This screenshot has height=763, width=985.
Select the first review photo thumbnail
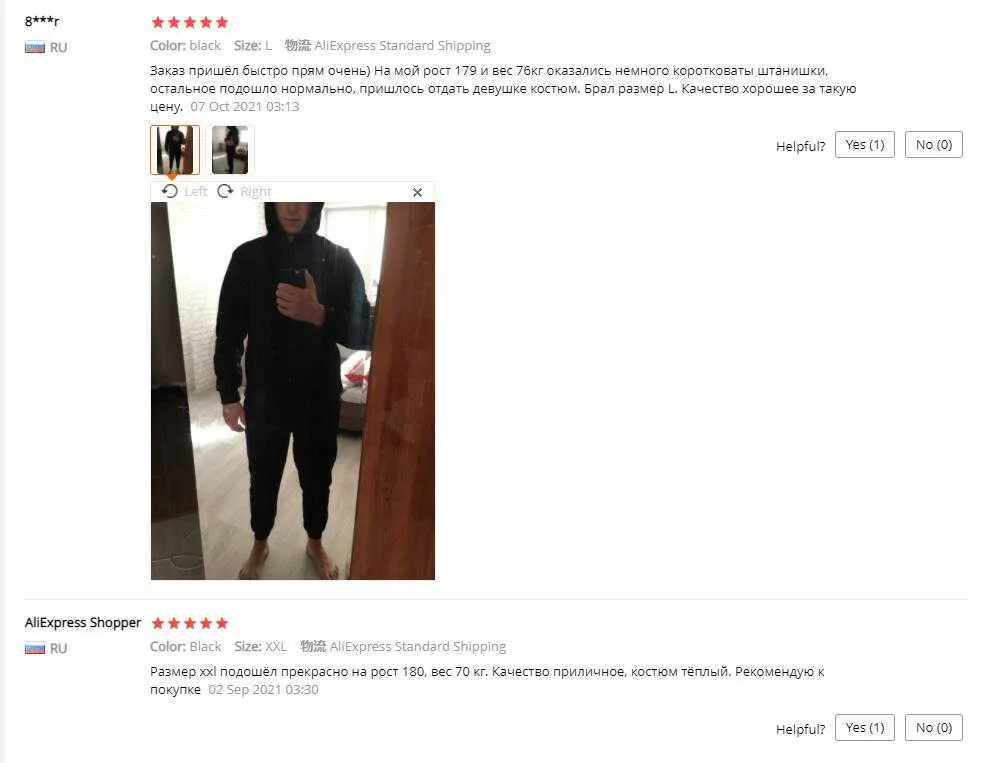coord(175,149)
